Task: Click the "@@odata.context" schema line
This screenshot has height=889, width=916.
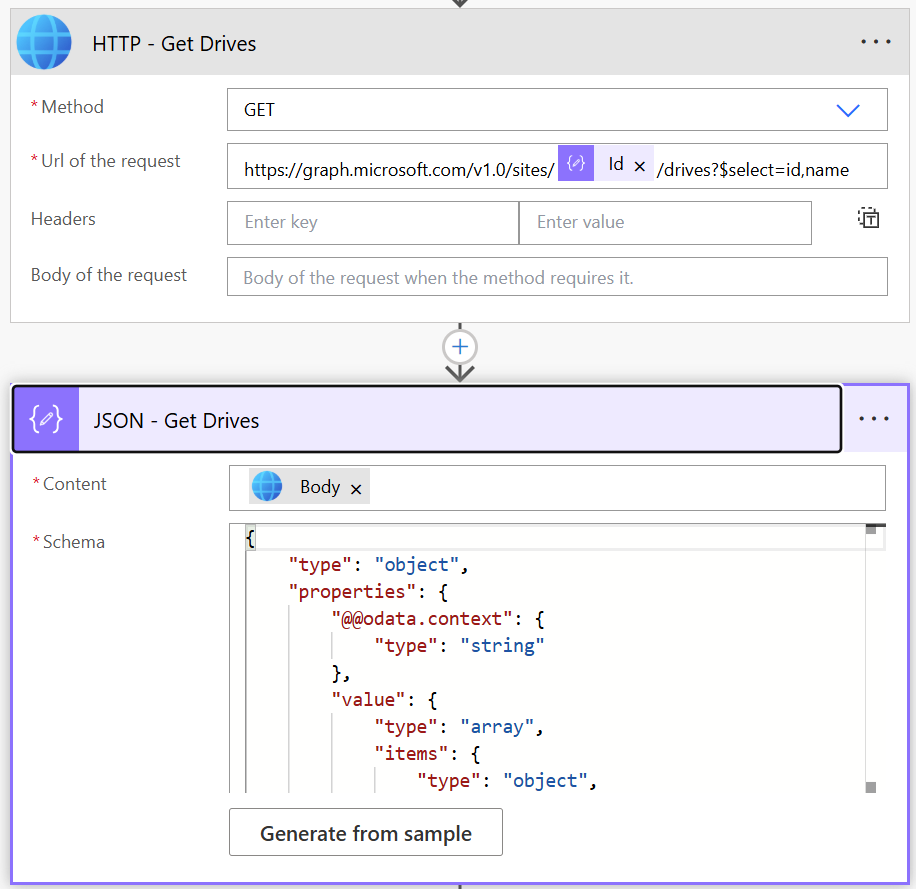Action: pos(438,619)
